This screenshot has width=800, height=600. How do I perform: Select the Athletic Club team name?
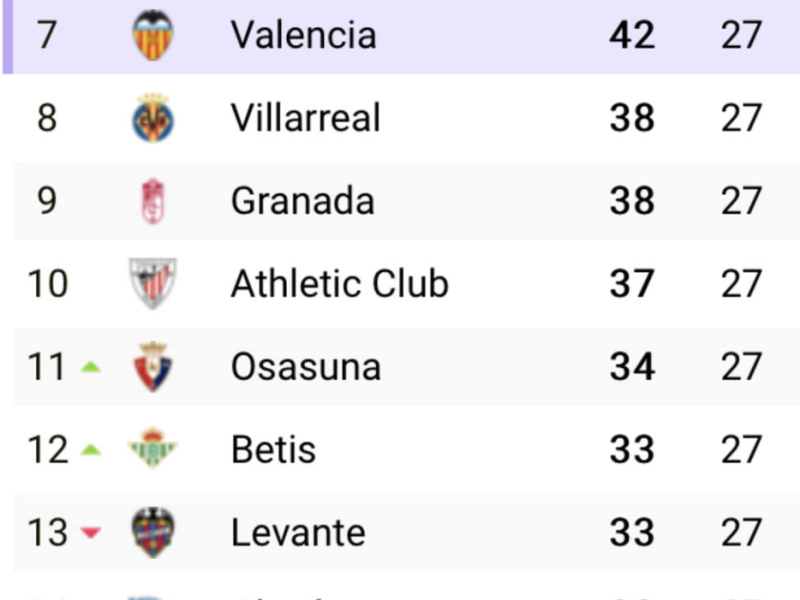tap(339, 284)
